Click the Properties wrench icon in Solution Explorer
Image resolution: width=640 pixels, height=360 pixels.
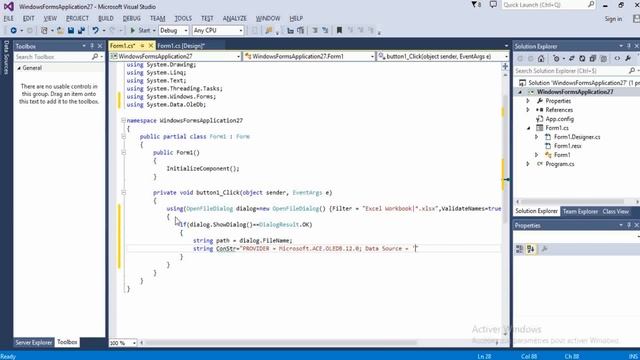(628, 59)
